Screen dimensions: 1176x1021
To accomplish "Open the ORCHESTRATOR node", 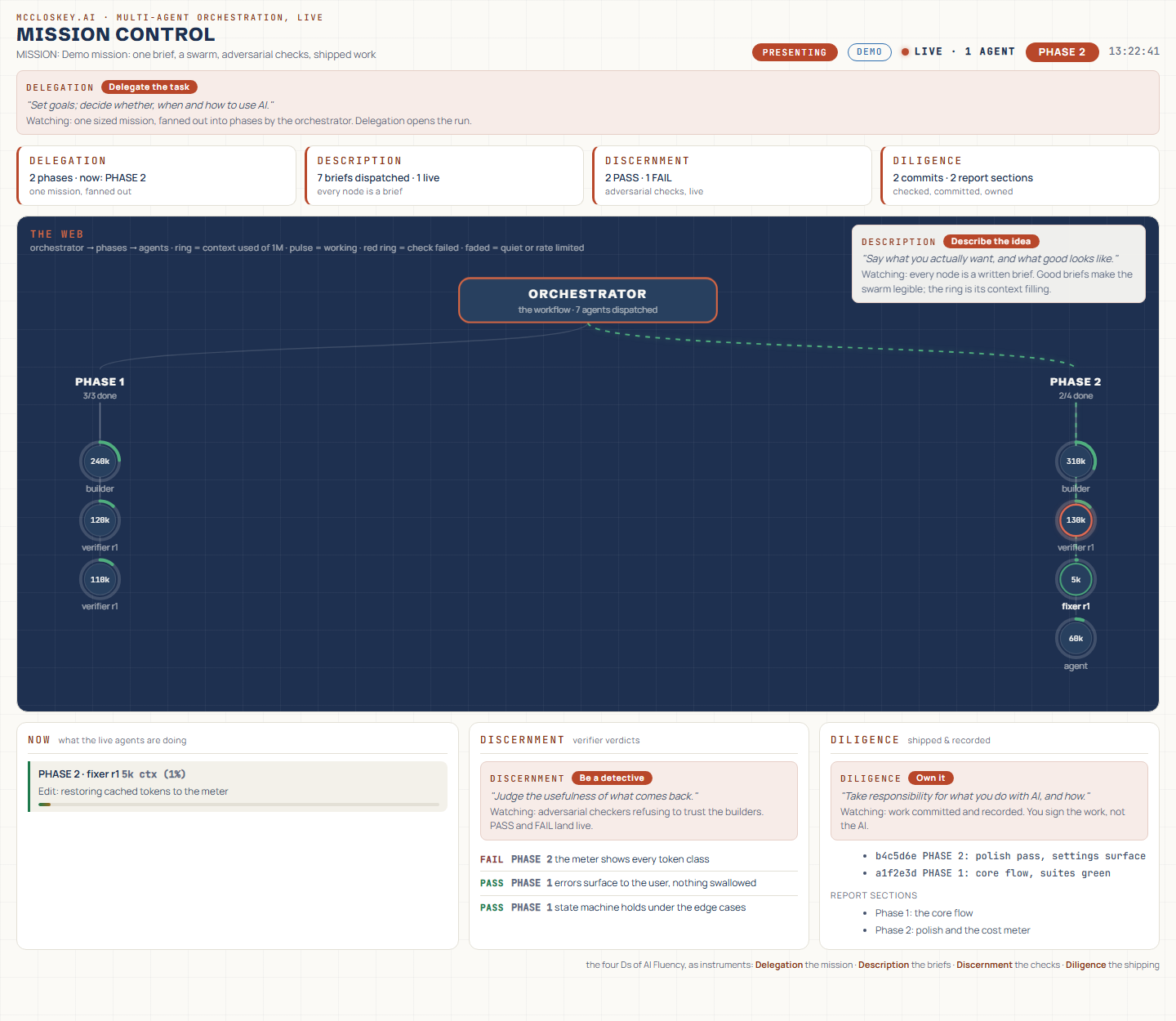I will pos(587,301).
